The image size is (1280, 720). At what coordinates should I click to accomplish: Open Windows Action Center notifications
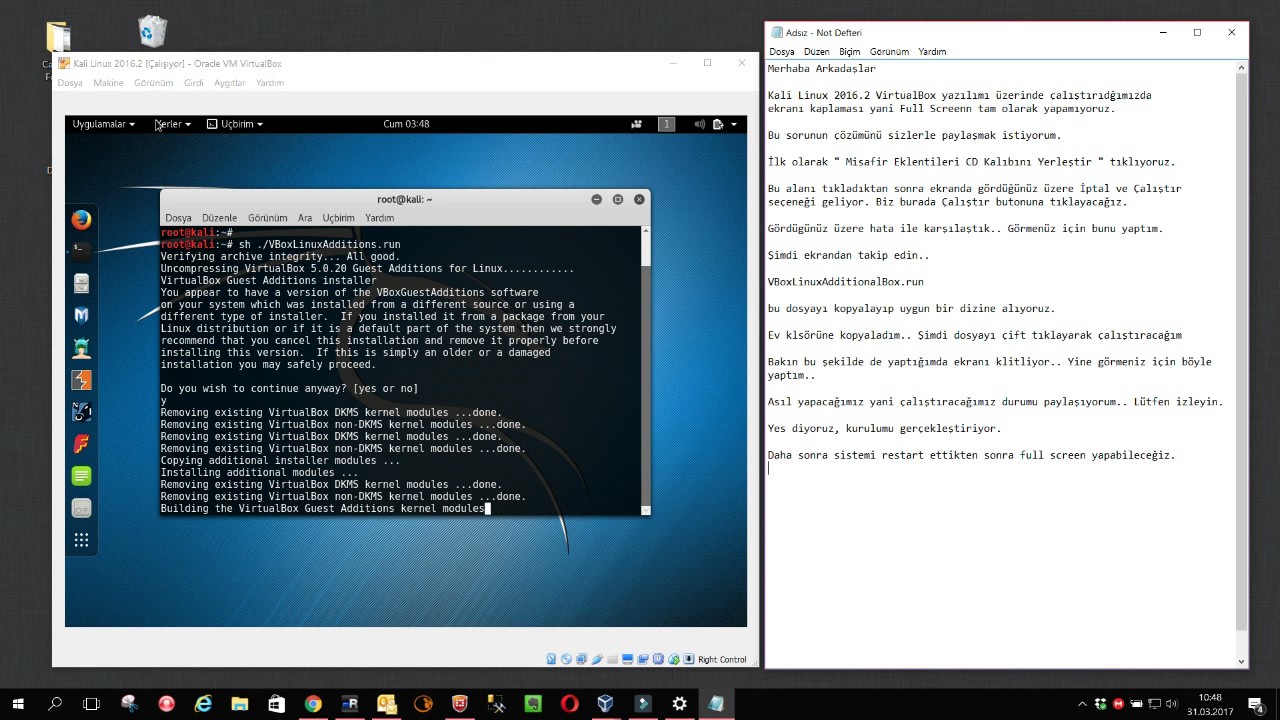1256,703
